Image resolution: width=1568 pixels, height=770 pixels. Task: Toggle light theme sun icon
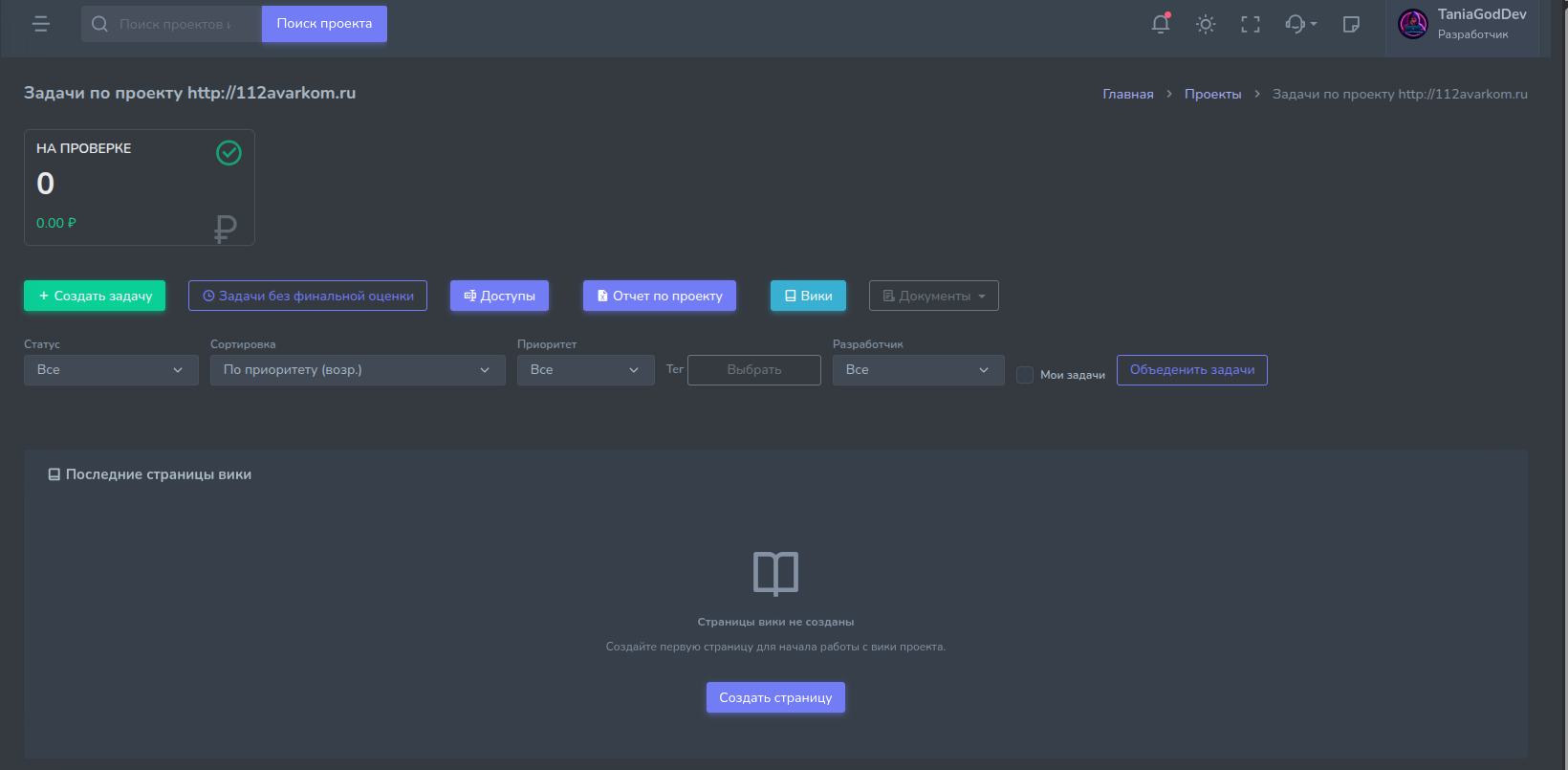click(x=1206, y=24)
